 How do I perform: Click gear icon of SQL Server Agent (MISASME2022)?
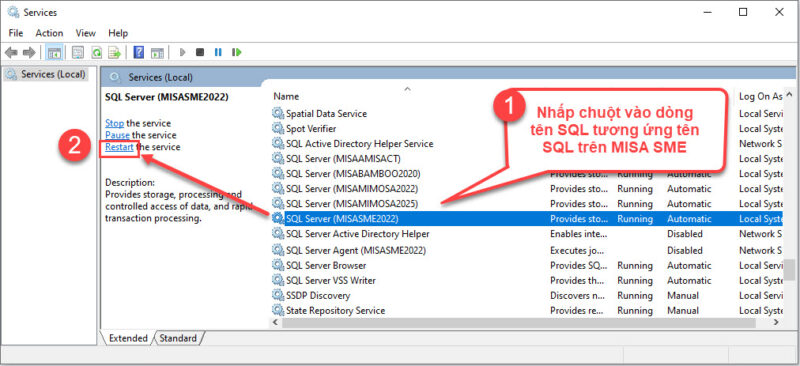(278, 250)
